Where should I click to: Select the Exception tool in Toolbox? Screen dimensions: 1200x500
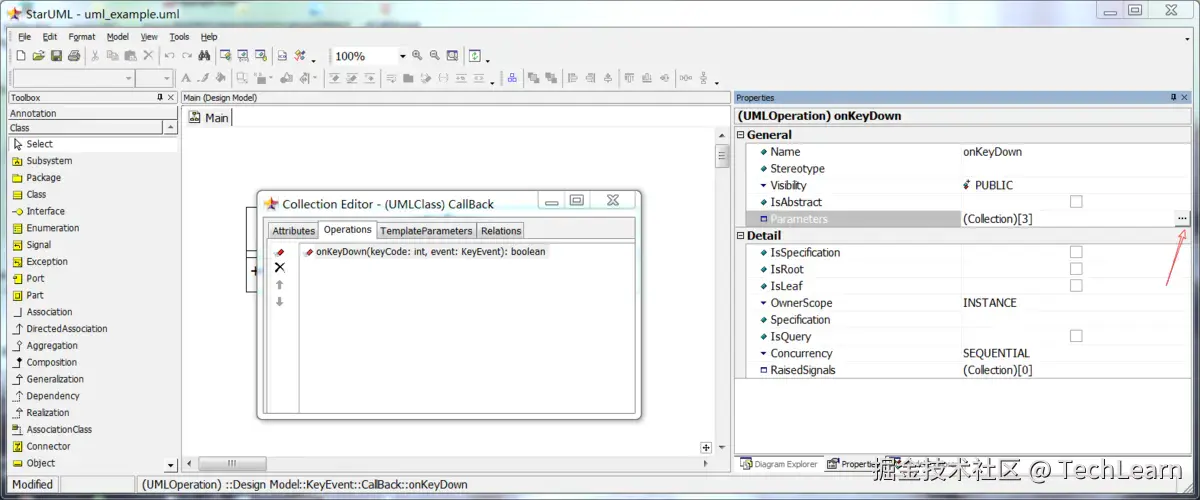pos(46,262)
